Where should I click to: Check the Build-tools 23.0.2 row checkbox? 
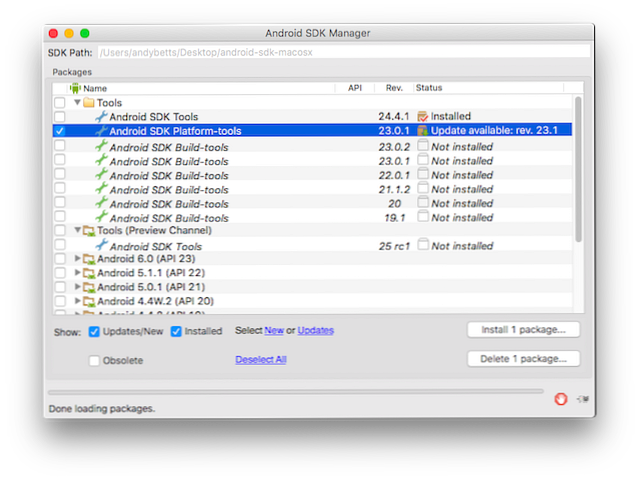[x=60, y=146]
